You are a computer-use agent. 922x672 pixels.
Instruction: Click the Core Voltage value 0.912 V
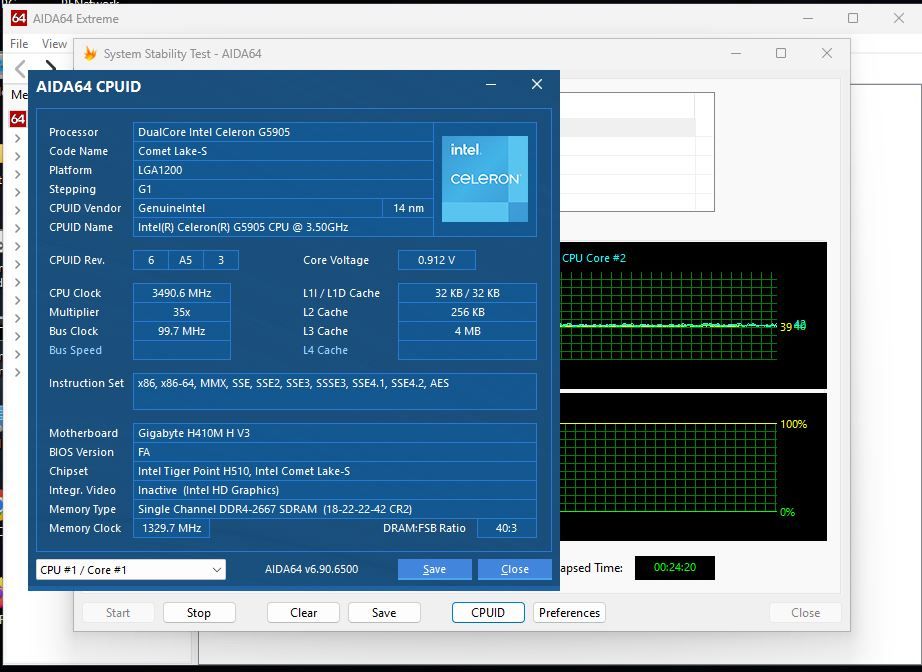[x=437, y=260]
